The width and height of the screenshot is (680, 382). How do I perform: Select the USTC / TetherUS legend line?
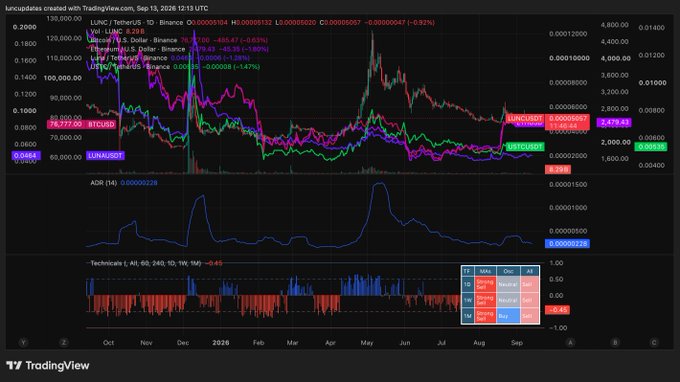175,67
